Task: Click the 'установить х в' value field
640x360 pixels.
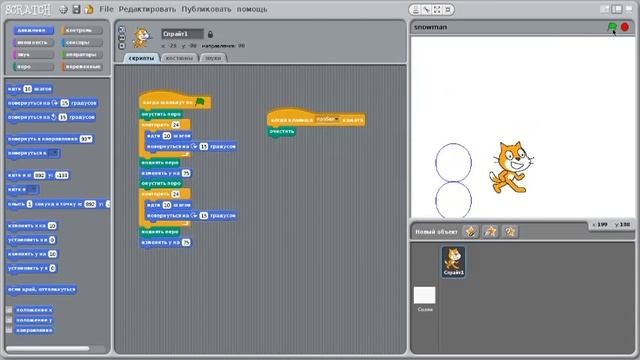Action: (x=52, y=240)
